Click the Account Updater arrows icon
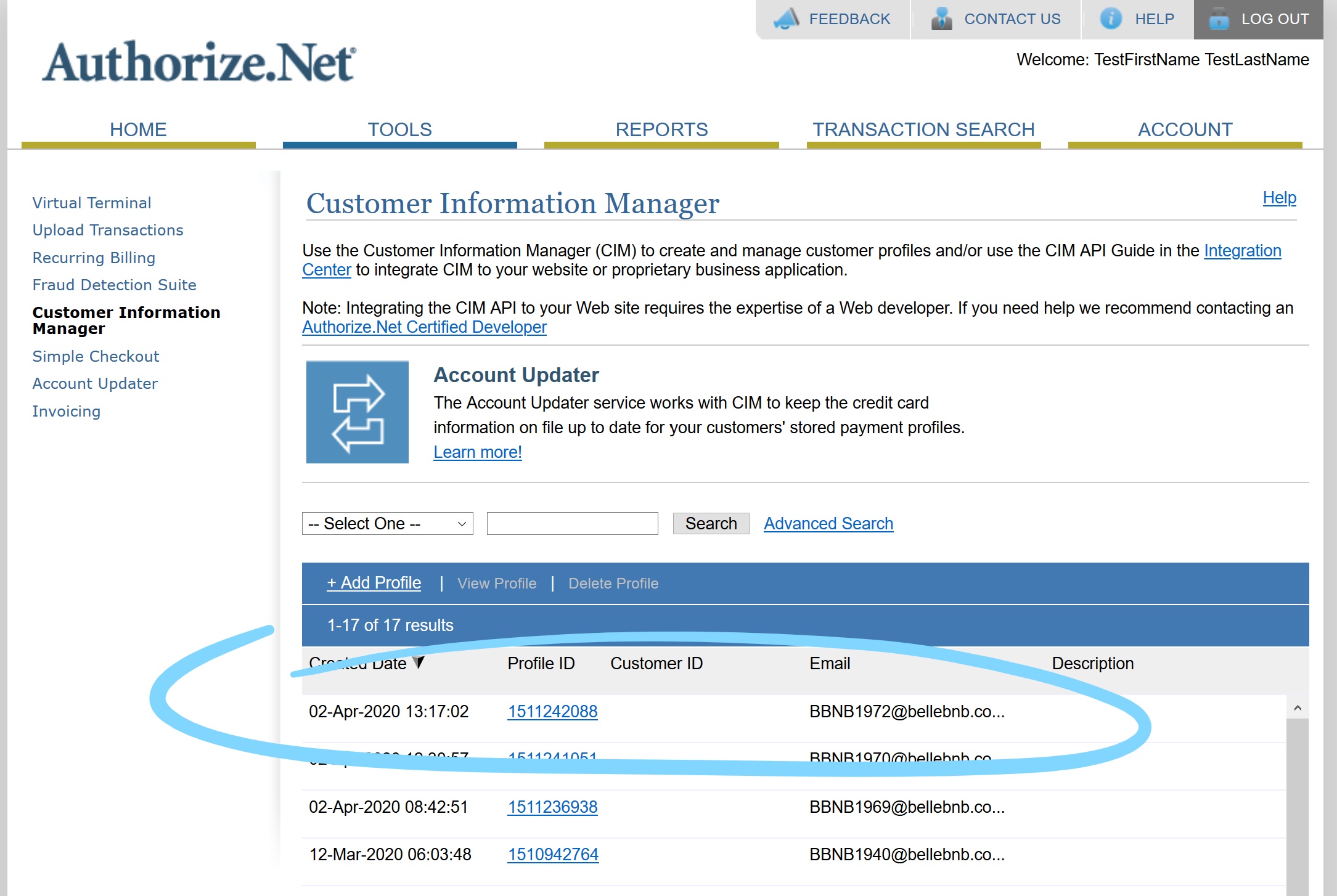This screenshot has width=1337, height=896. [x=357, y=412]
